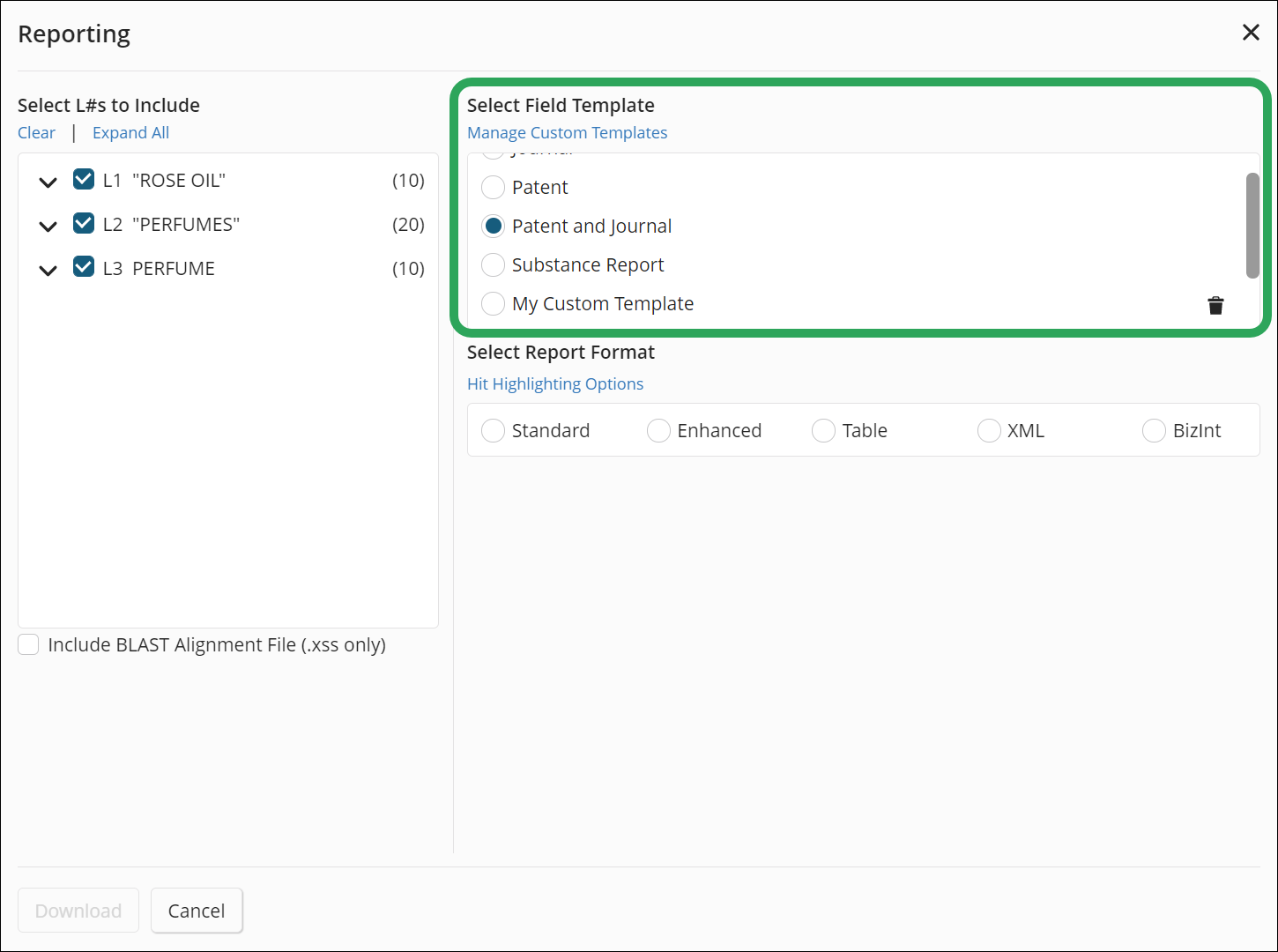Click Expand All link
This screenshot has height=952, width=1278.
coord(130,132)
